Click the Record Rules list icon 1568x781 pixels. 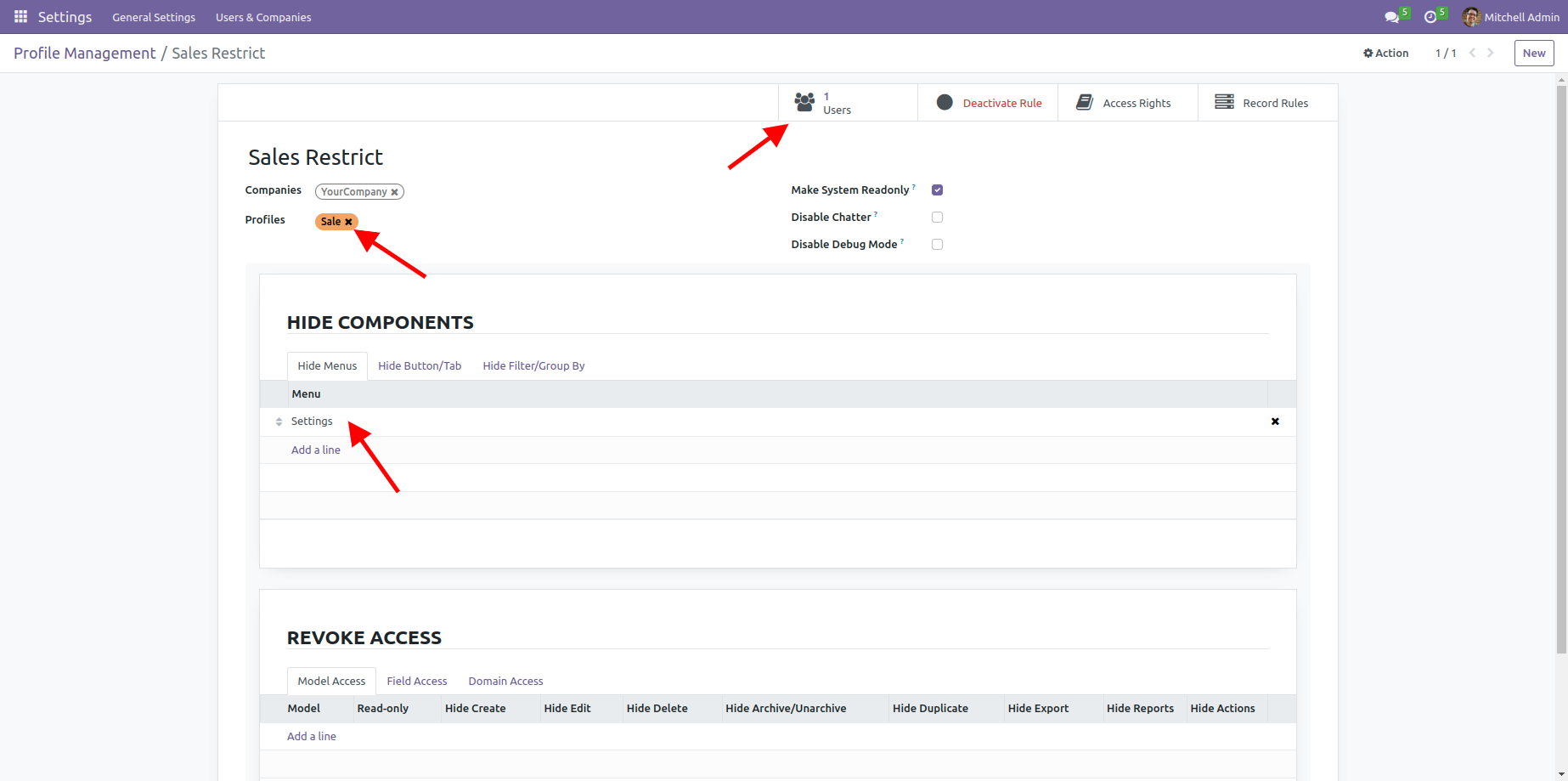coord(1224,103)
